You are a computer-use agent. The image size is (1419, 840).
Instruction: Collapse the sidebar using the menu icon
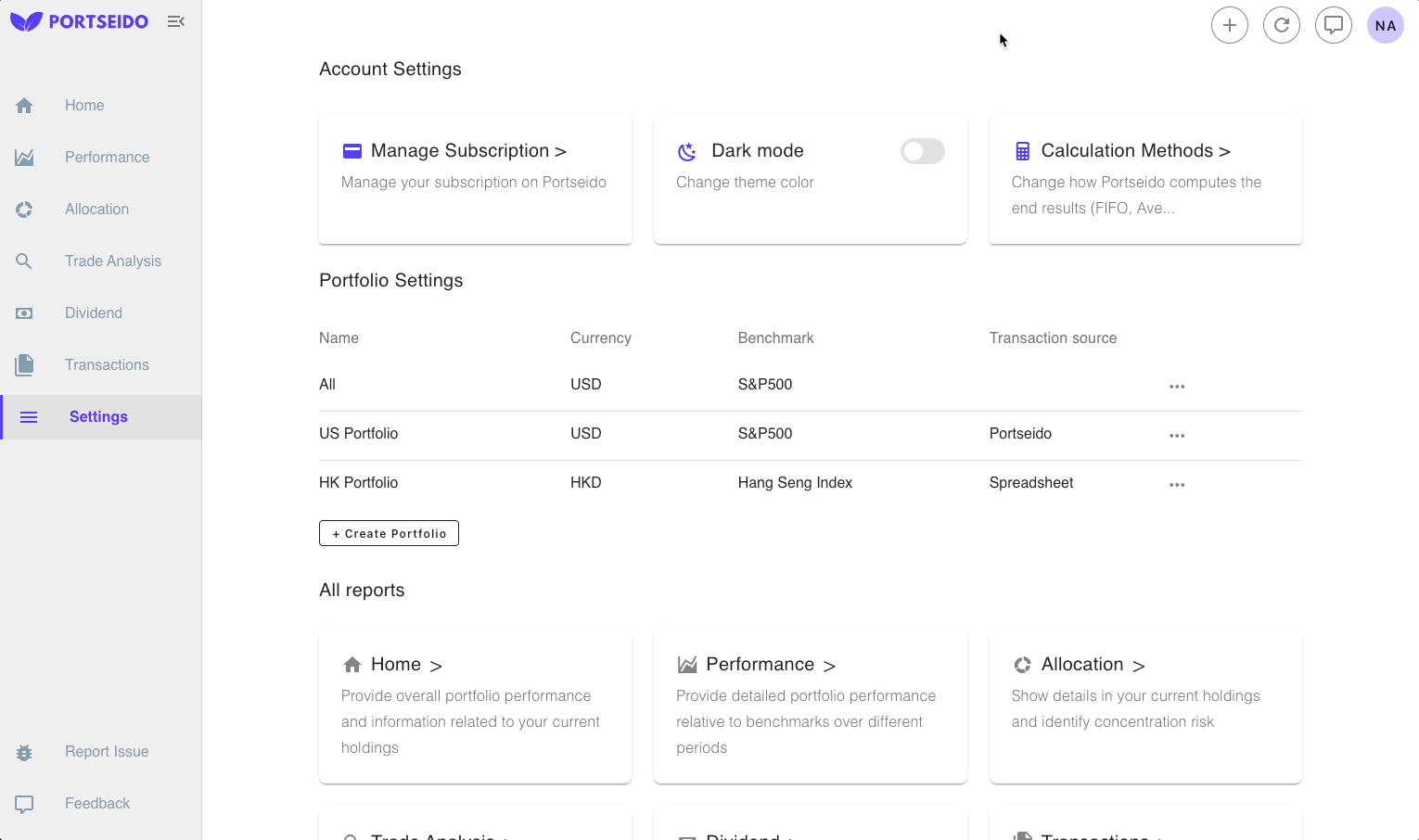point(176,20)
